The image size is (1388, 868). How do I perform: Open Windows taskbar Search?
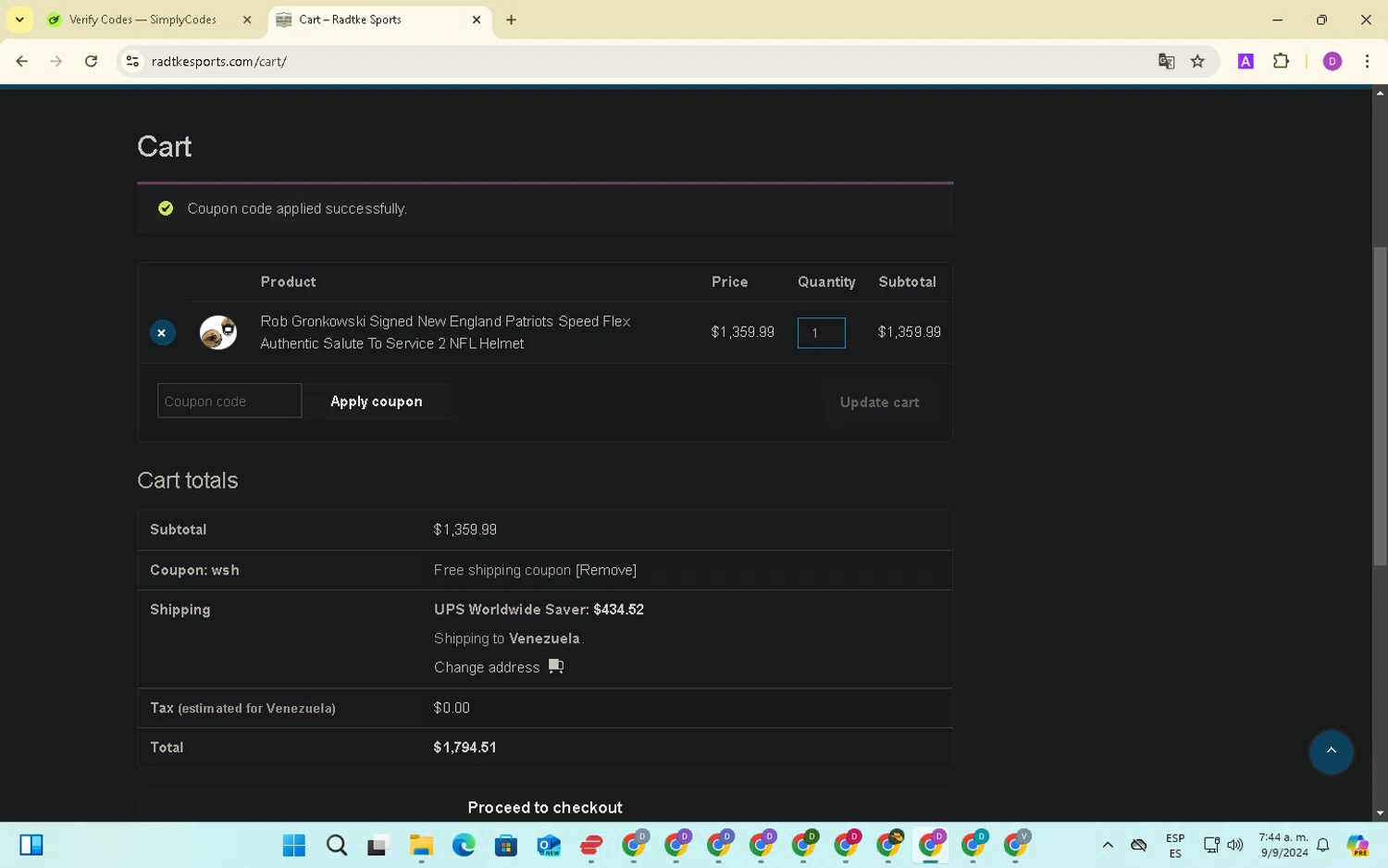coord(337,845)
